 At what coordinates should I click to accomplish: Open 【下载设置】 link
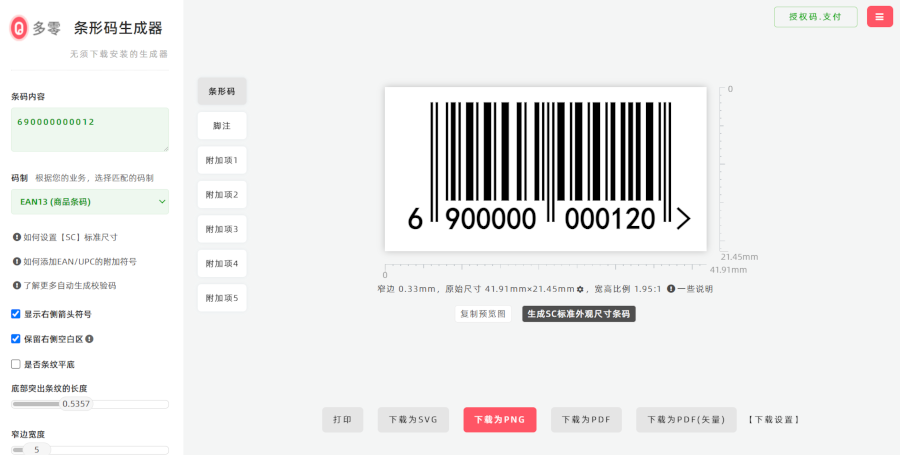point(773,419)
